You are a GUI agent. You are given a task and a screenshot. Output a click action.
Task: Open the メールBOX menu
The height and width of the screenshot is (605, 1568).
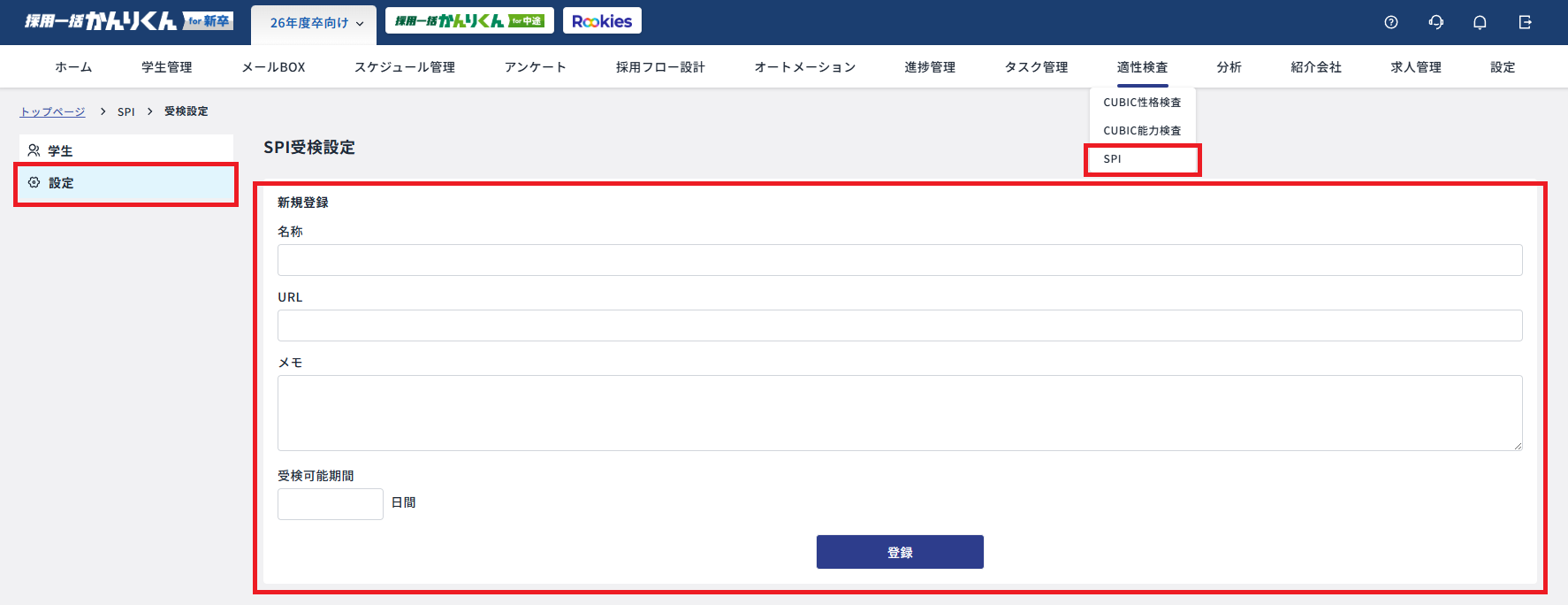(274, 67)
